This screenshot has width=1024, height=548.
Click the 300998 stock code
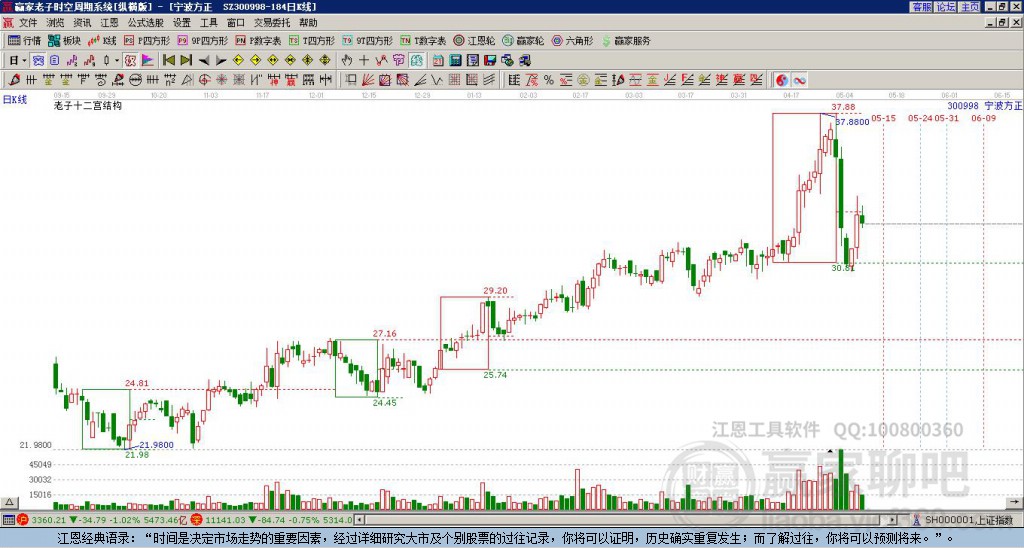click(963, 105)
